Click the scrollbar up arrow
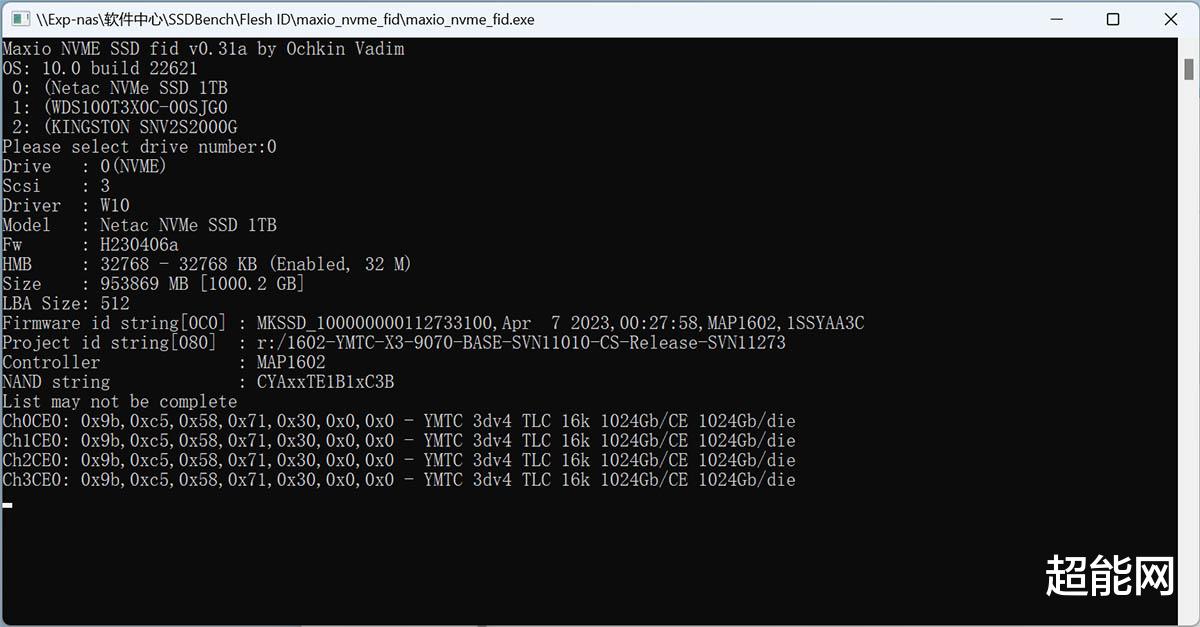Image resolution: width=1200 pixels, height=627 pixels. coord(1190,45)
